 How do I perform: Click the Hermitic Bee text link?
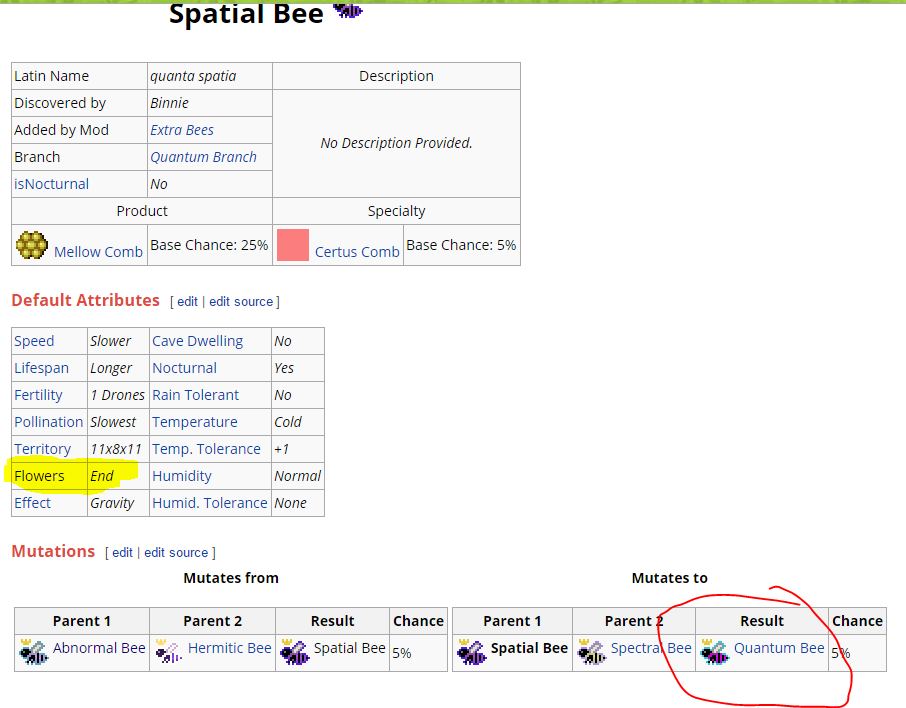click(x=229, y=648)
